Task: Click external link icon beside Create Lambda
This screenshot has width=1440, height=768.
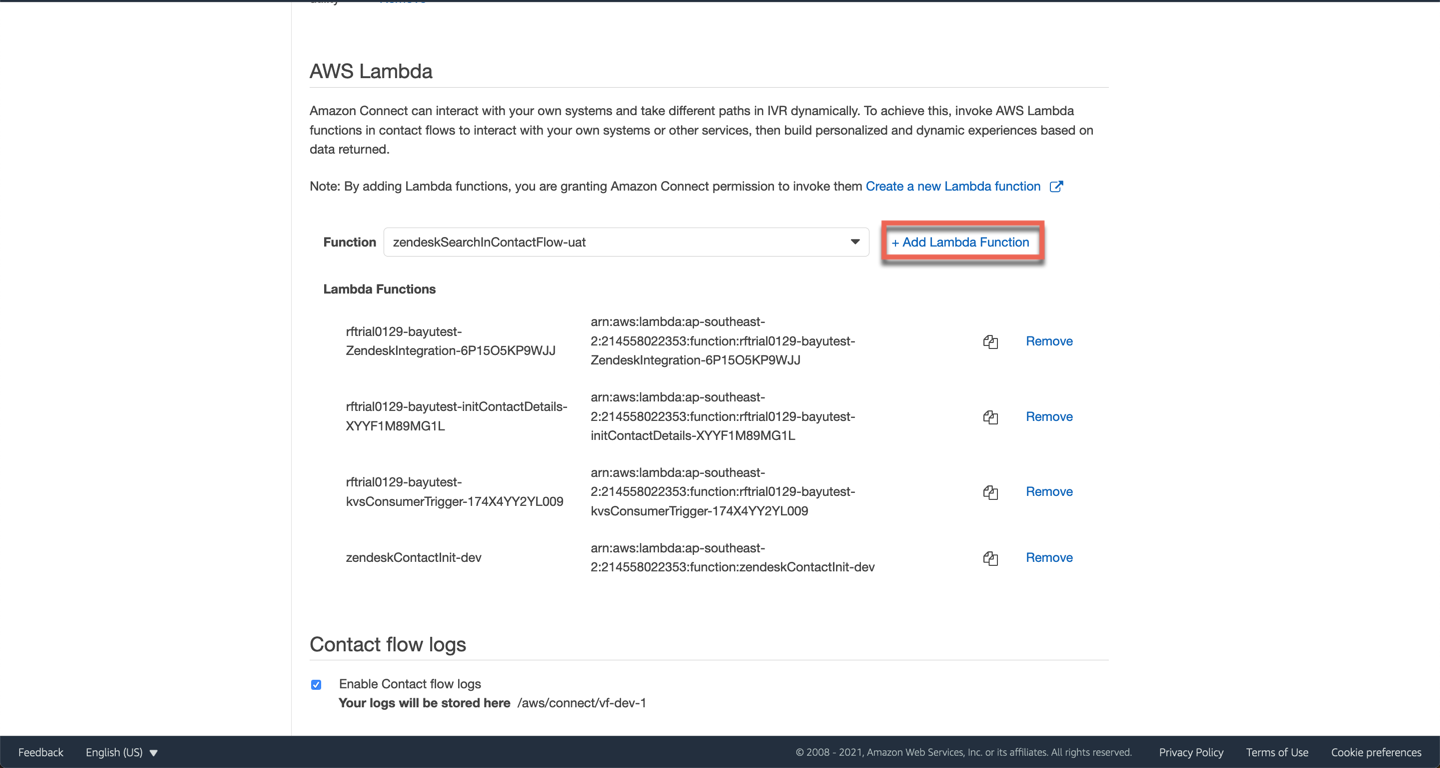Action: 1056,186
